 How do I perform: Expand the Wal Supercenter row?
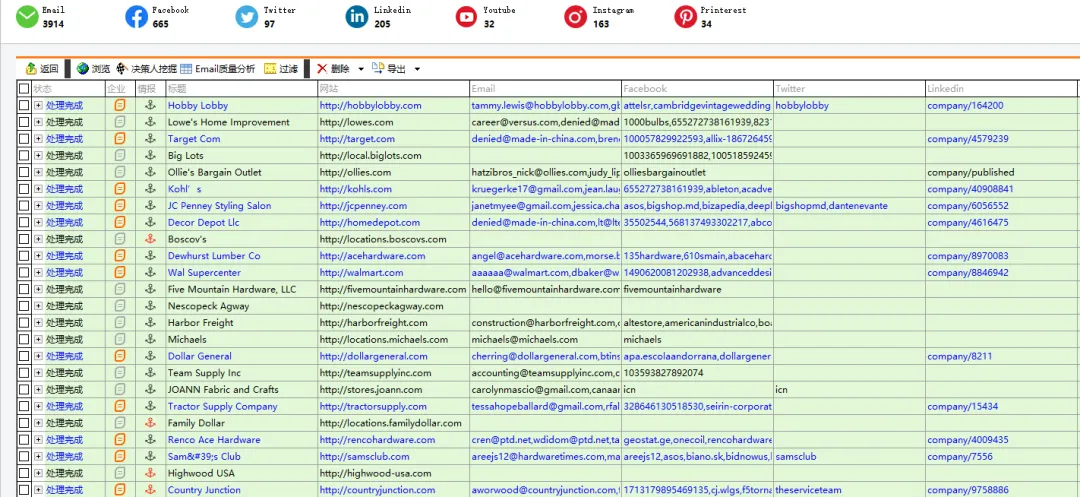pos(38,273)
